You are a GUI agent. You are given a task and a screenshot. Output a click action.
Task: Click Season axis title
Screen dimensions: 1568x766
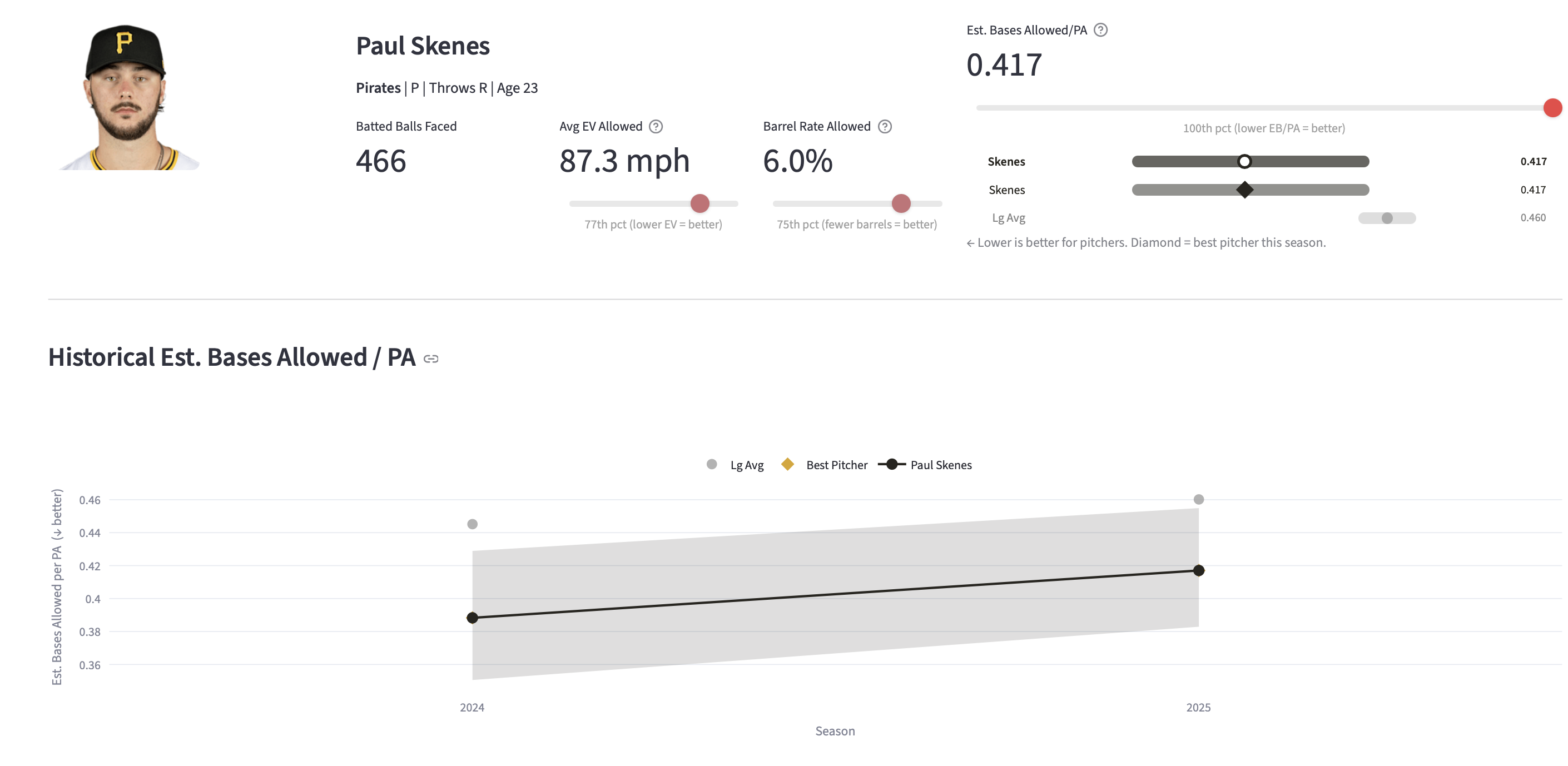tap(835, 732)
